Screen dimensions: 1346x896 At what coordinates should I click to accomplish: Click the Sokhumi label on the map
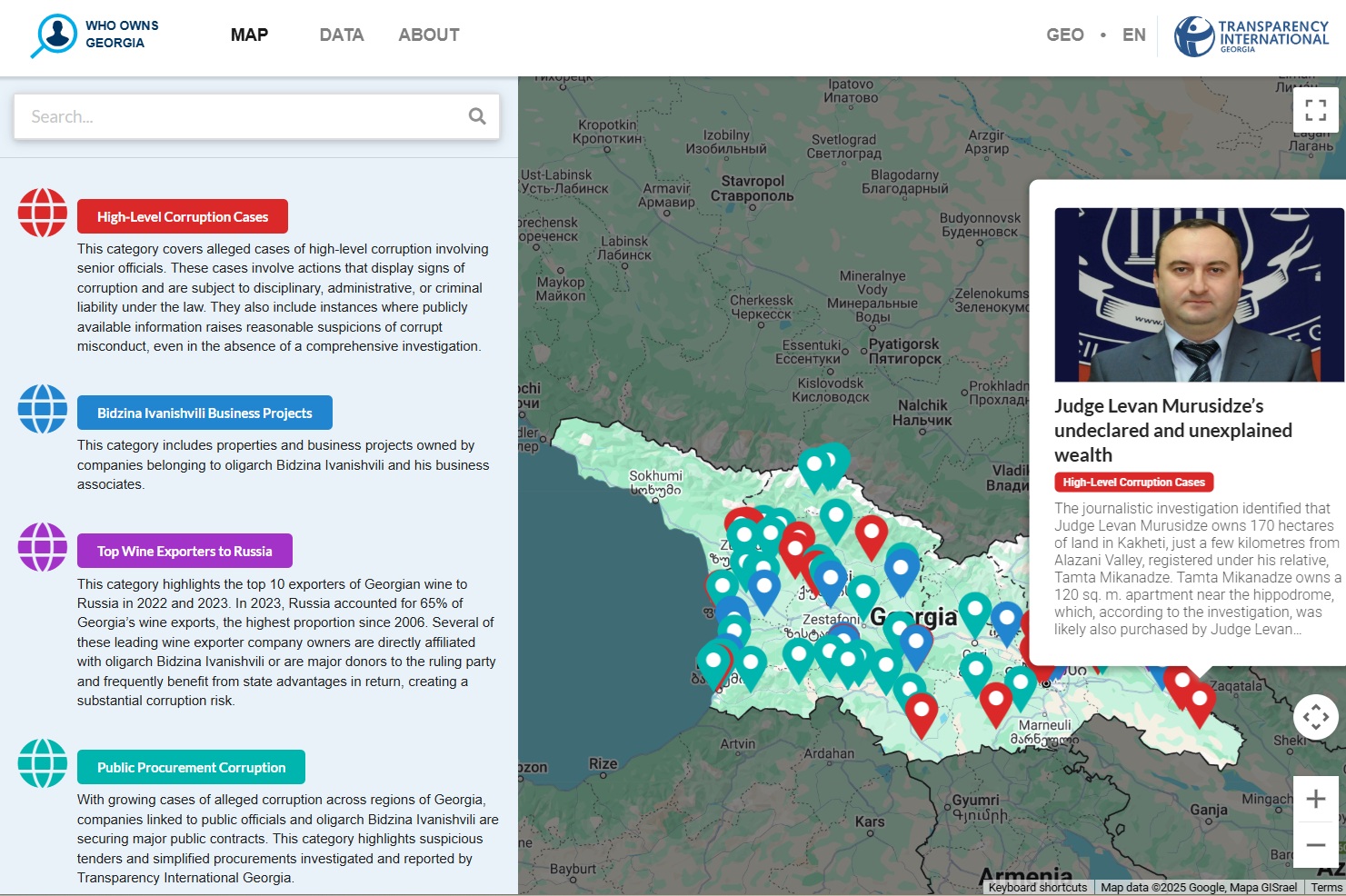click(655, 483)
